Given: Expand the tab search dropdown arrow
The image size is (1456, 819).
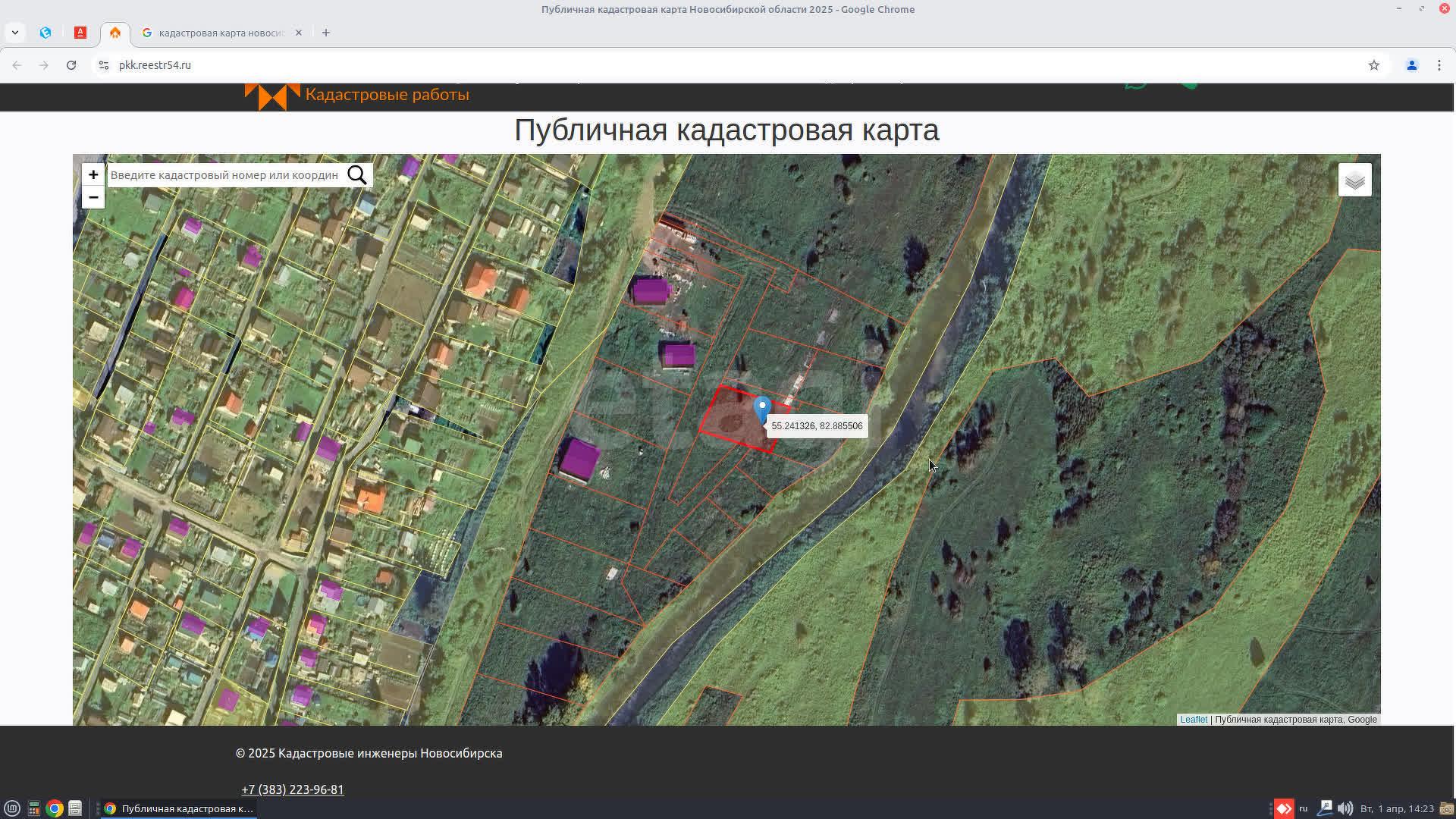Looking at the screenshot, I should click(x=15, y=33).
